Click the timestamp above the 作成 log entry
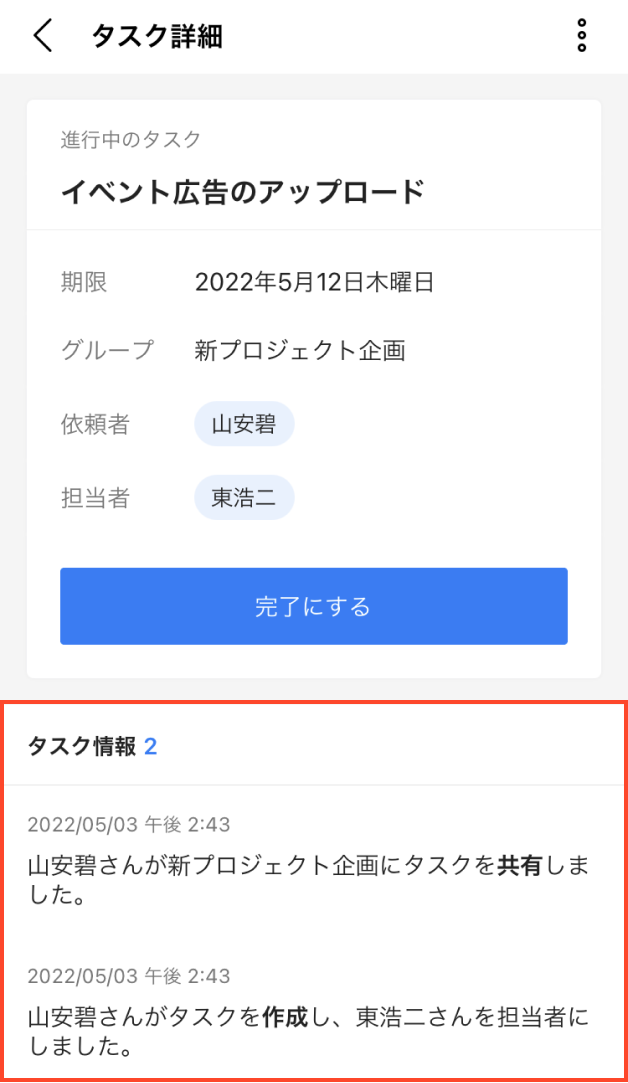The height and width of the screenshot is (1083, 628). pyautogui.click(x=129, y=976)
